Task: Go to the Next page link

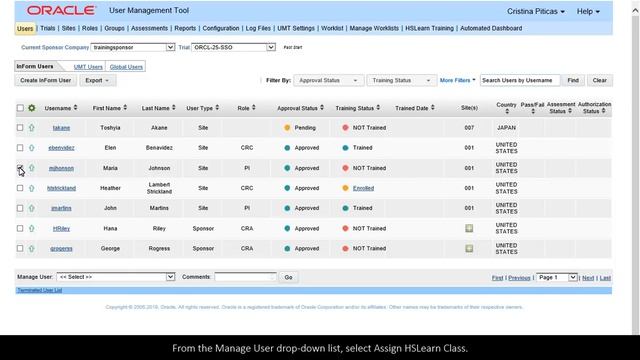Action: [x=588, y=278]
